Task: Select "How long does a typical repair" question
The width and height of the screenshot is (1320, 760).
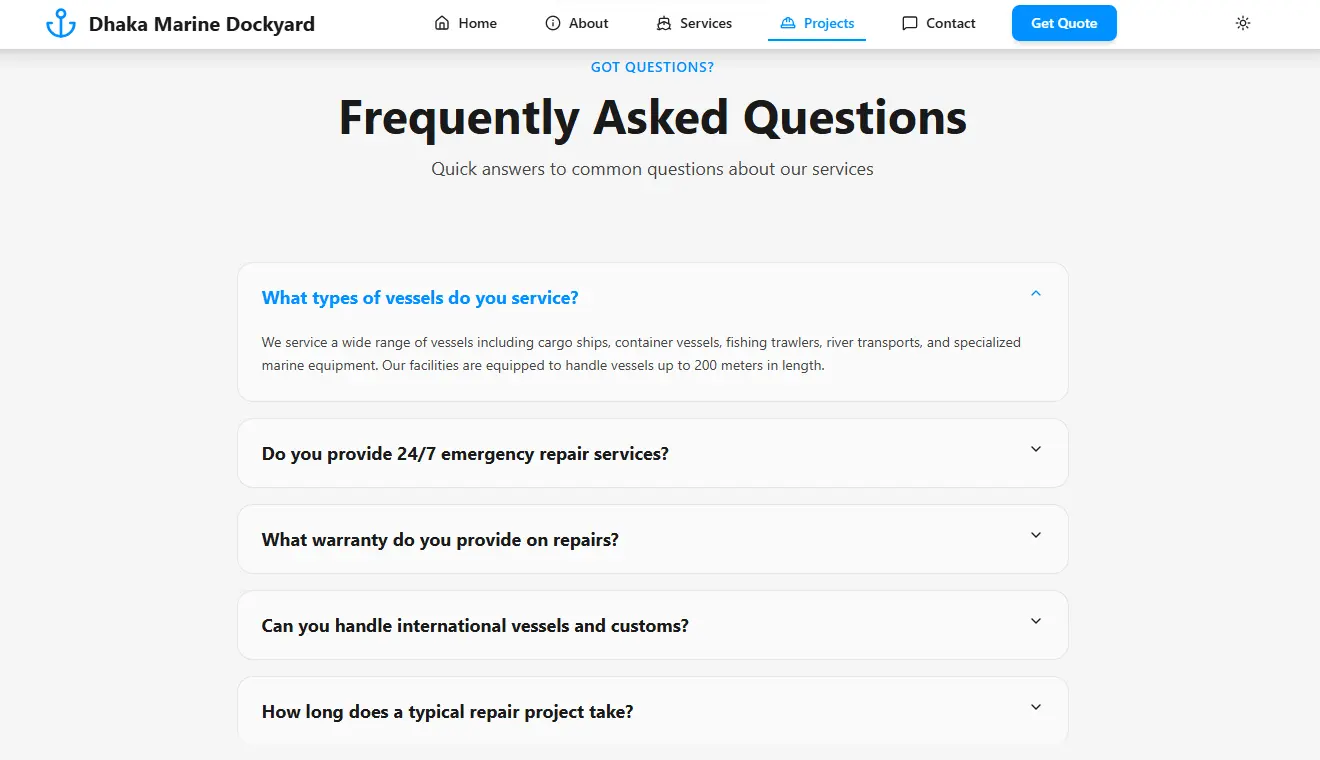Action: pos(447,712)
